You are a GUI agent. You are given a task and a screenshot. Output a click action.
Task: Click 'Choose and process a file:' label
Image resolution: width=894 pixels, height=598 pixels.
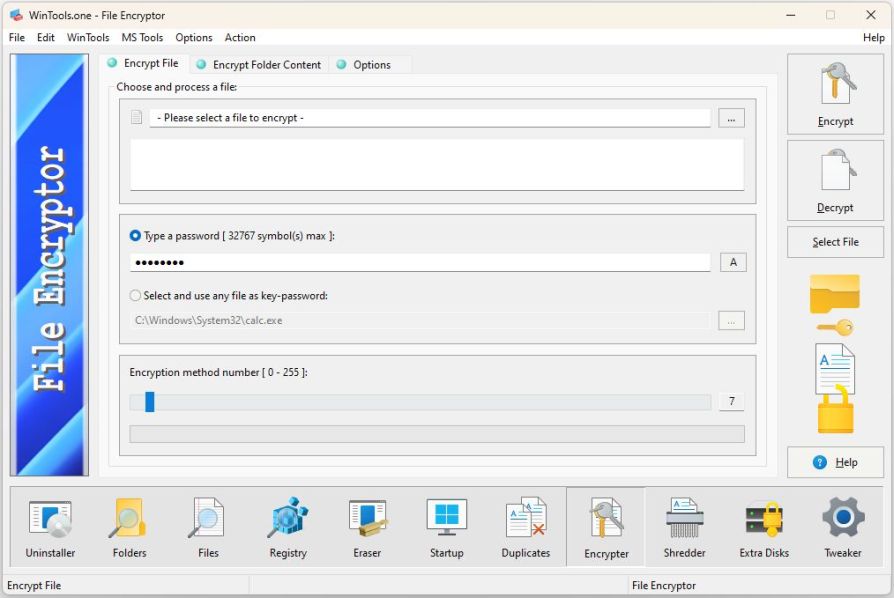177,87
